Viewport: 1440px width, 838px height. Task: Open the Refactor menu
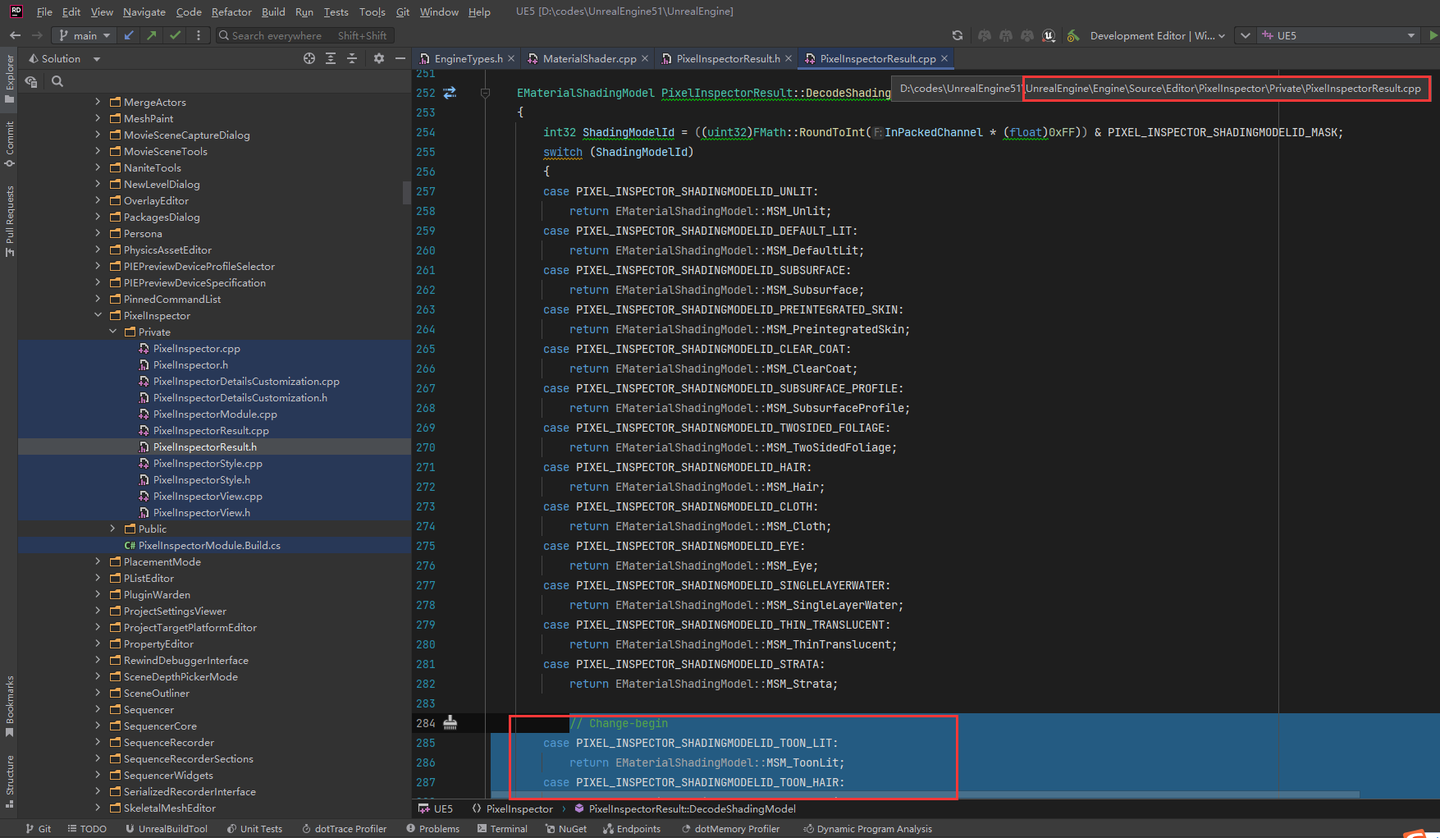(231, 12)
